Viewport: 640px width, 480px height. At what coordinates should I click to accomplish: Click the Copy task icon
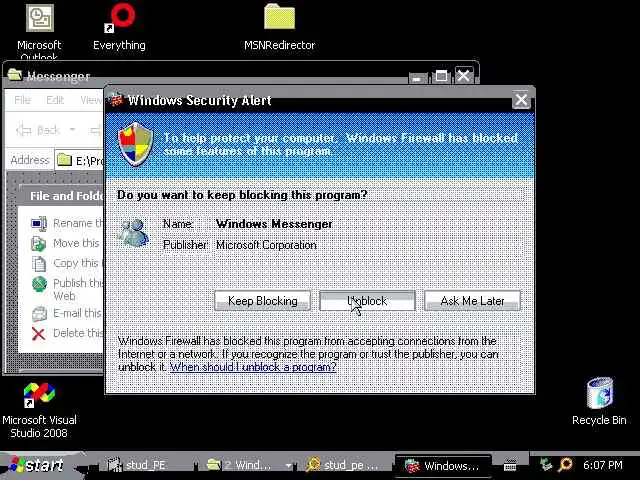pos(39,264)
